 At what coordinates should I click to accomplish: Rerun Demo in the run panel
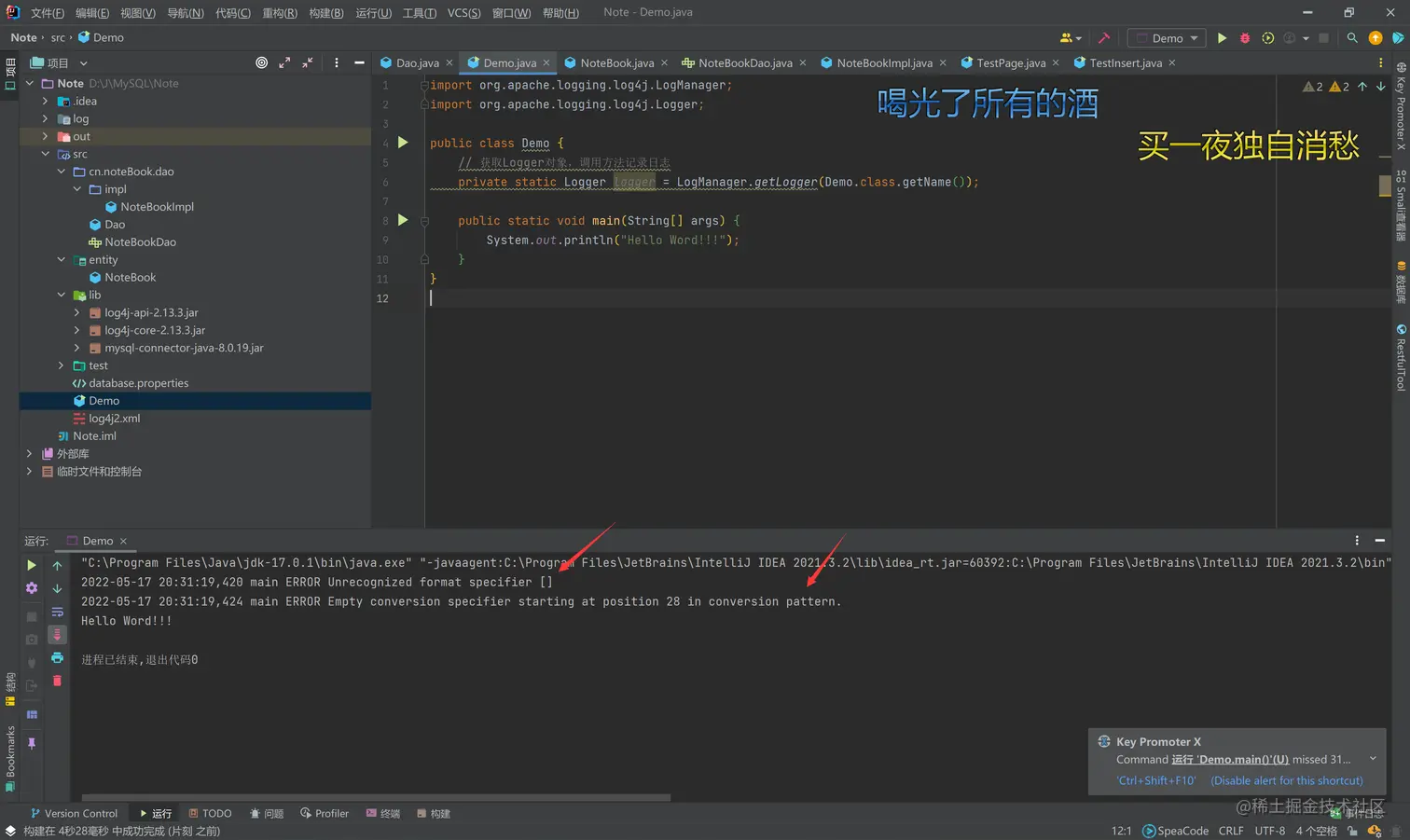click(x=32, y=565)
